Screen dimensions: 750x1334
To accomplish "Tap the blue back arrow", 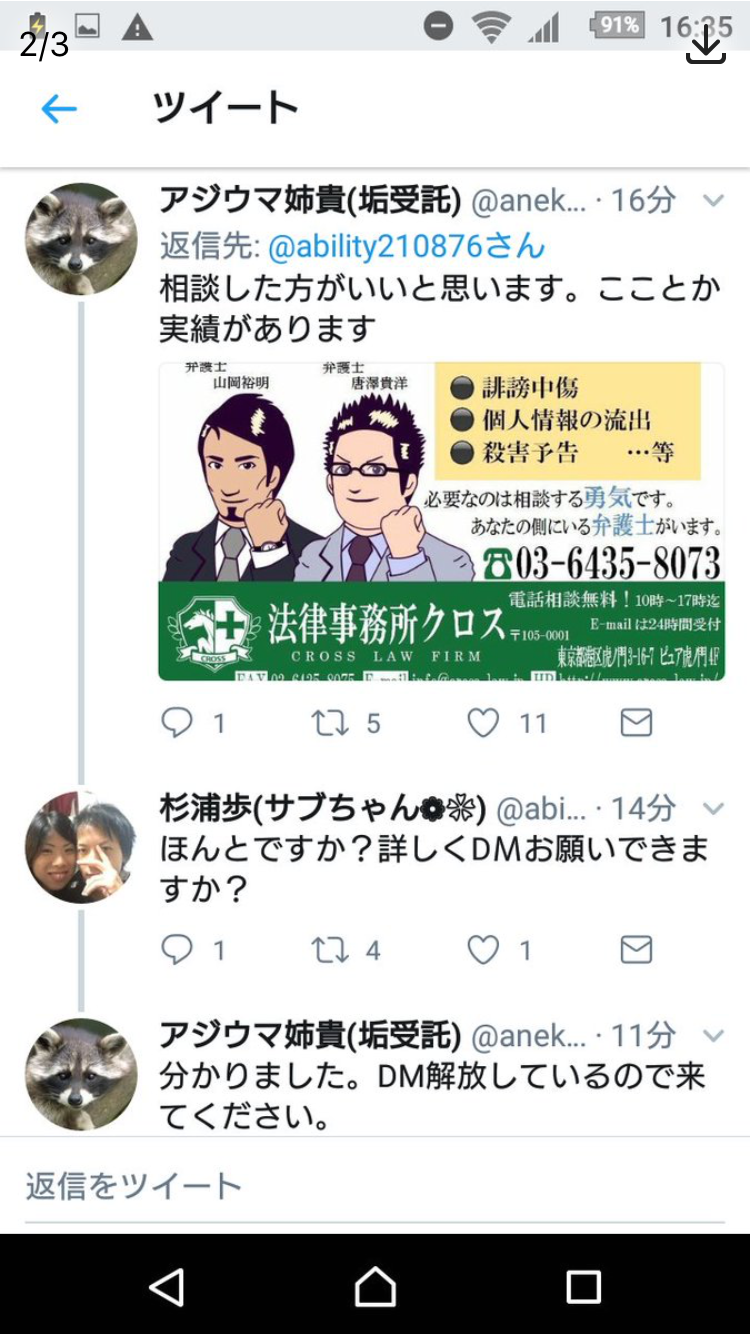I will (x=59, y=109).
